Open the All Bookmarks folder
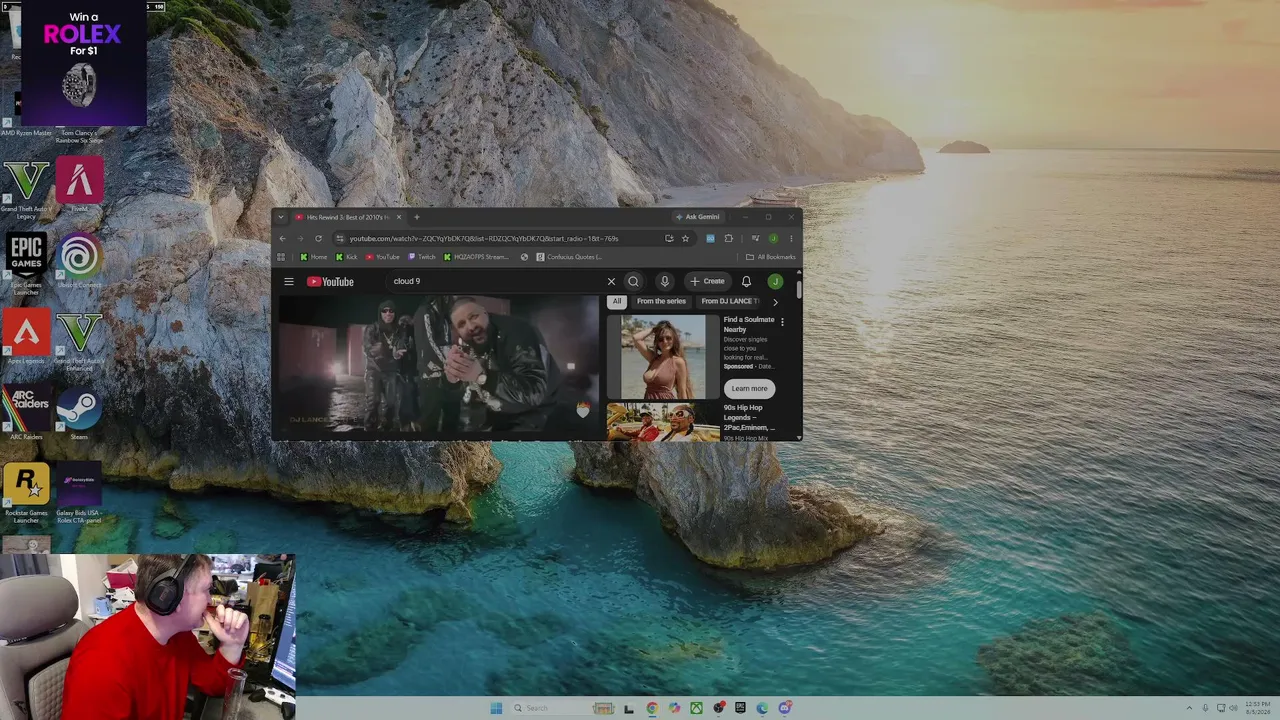1280x720 pixels. [x=771, y=257]
